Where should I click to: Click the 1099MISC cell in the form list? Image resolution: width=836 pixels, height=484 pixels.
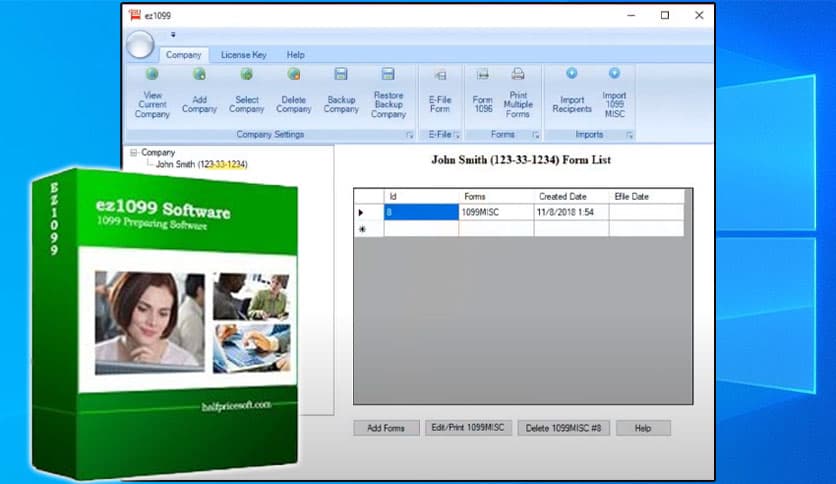[x=496, y=212]
